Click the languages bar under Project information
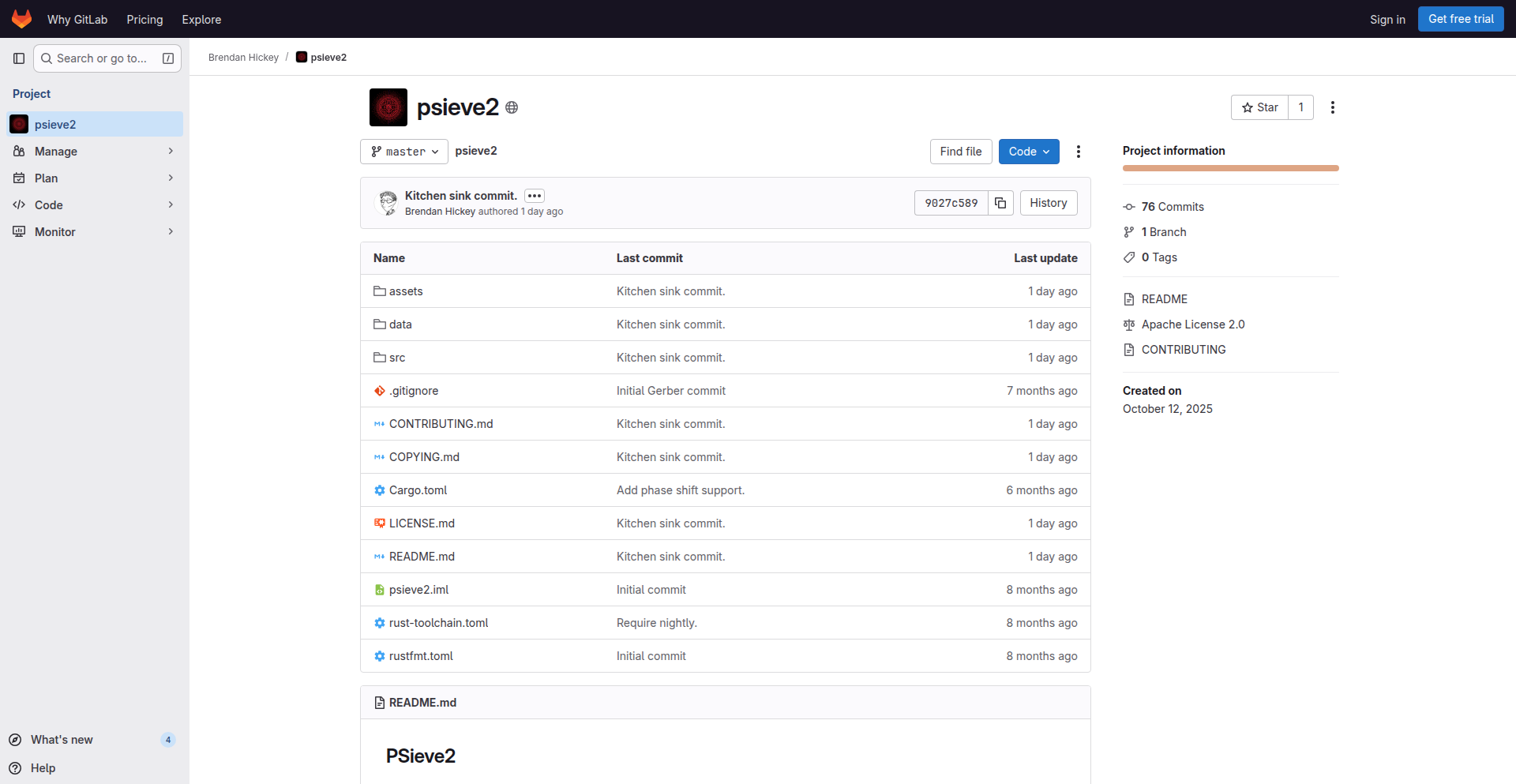The width and height of the screenshot is (1516, 784). (1231, 168)
